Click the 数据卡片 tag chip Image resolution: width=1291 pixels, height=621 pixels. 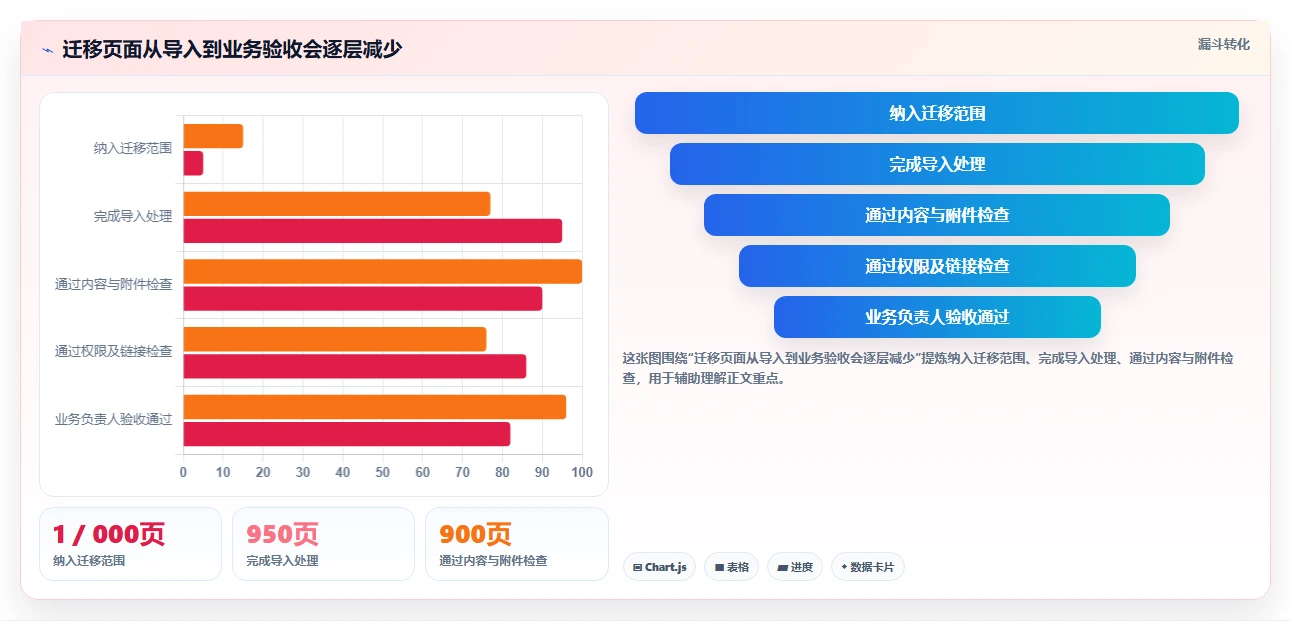coord(868,567)
